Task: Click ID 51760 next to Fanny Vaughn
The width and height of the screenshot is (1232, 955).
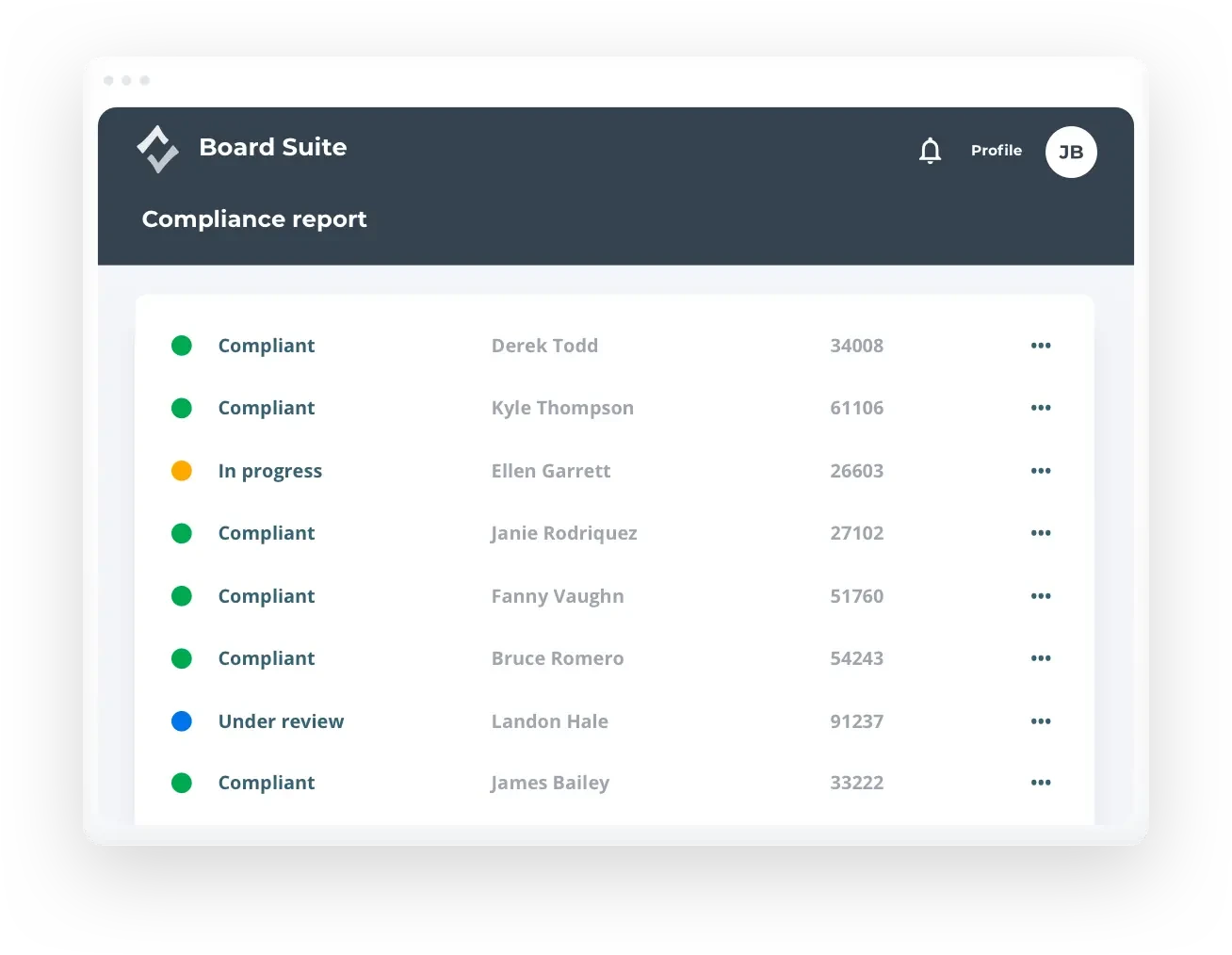Action: coord(856,596)
